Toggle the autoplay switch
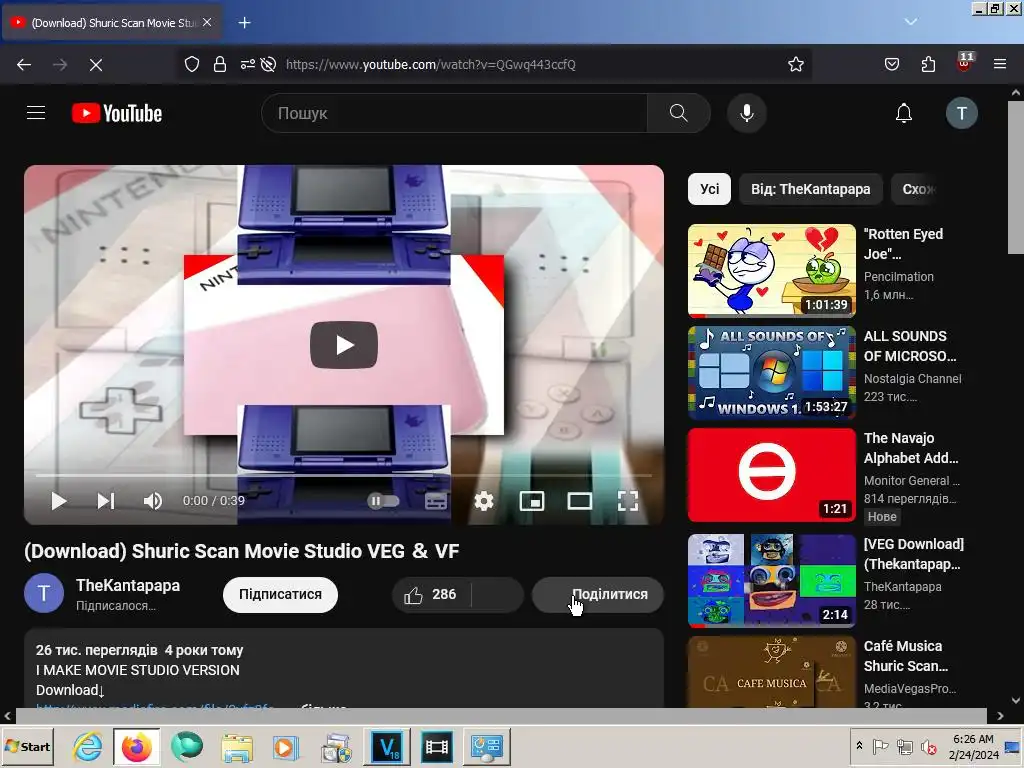This screenshot has height=768, width=1024. pos(383,501)
